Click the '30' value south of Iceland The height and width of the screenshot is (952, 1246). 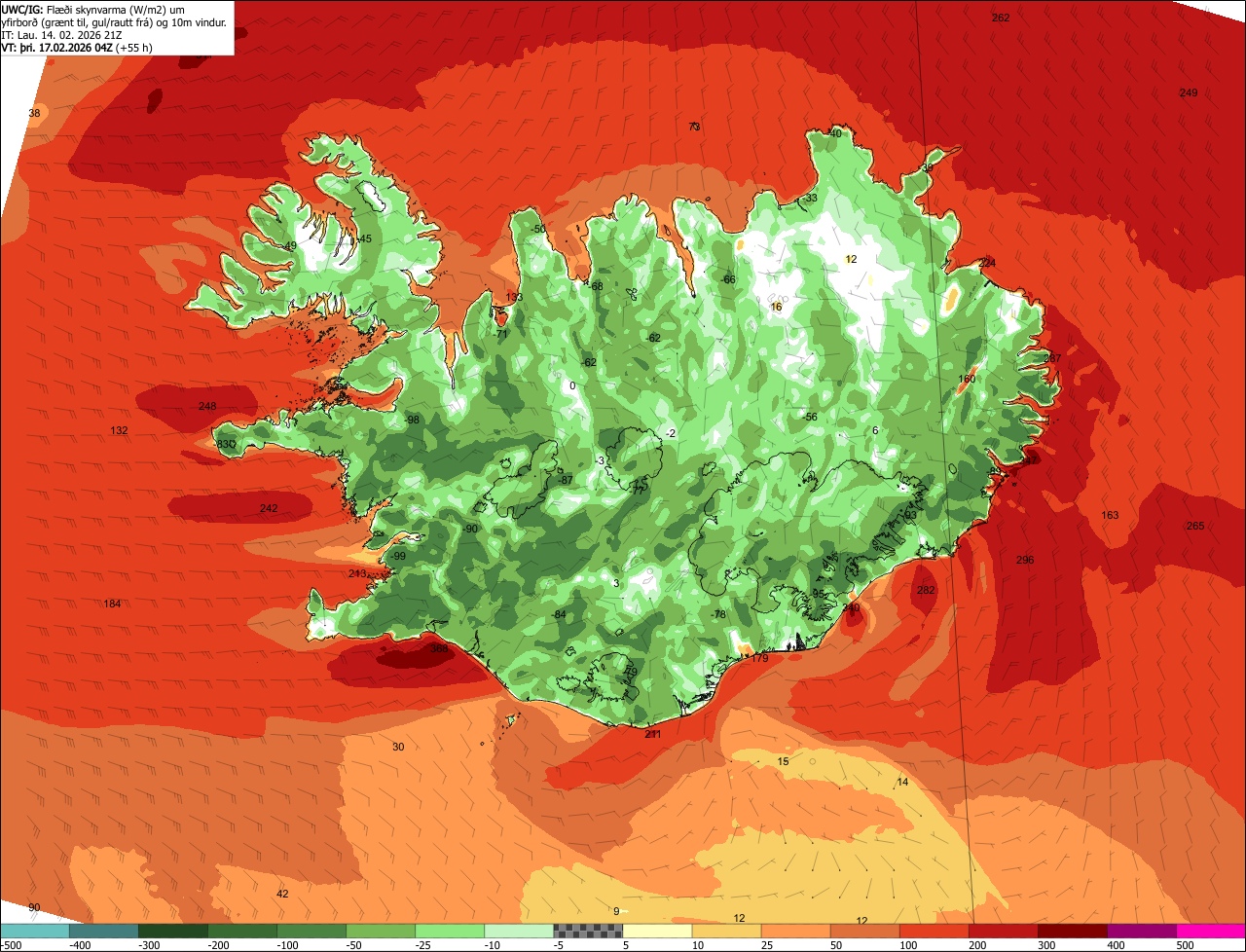pos(398,747)
